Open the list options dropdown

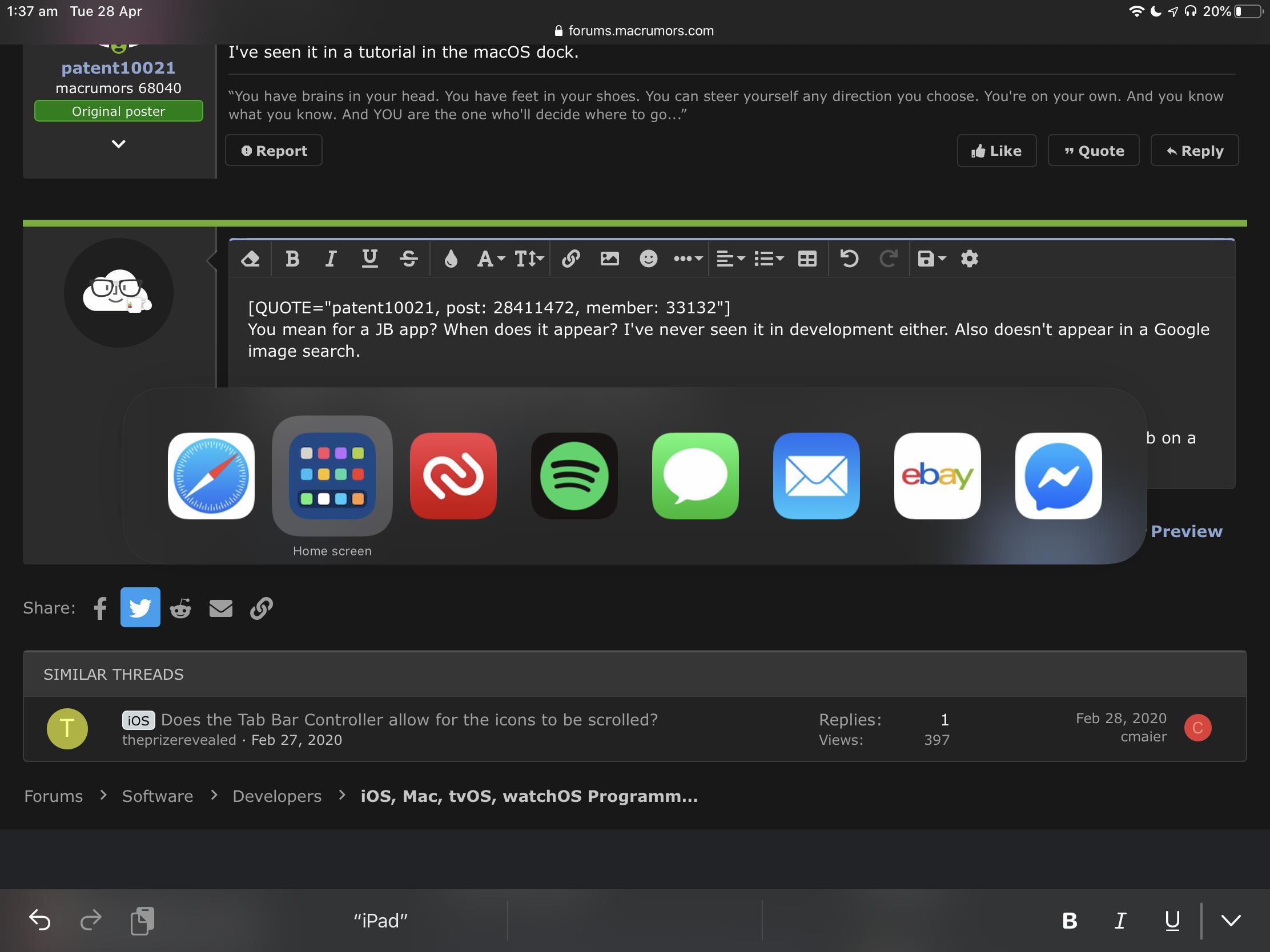[x=768, y=259]
